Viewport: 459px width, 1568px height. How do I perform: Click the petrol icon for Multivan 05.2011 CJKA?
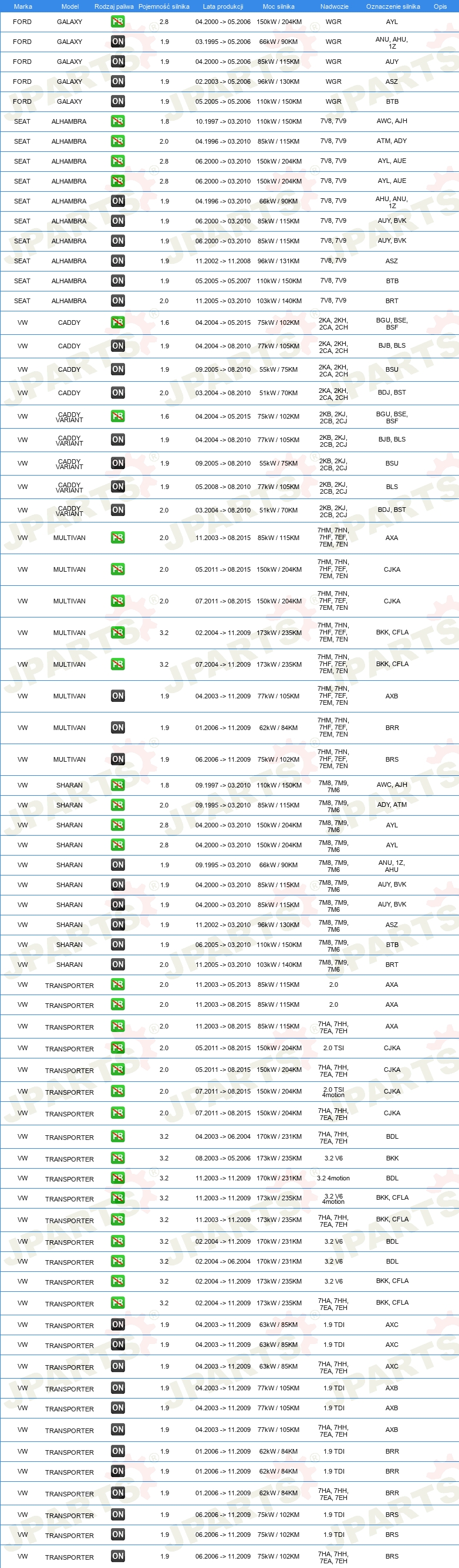(x=117, y=569)
